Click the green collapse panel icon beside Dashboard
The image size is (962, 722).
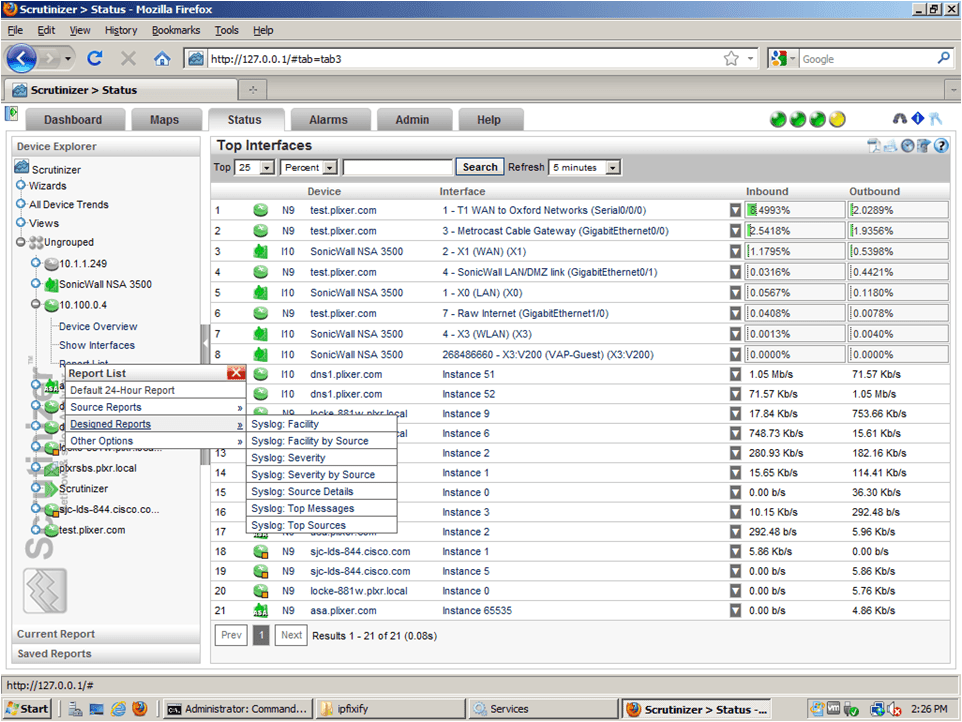tap(11, 113)
